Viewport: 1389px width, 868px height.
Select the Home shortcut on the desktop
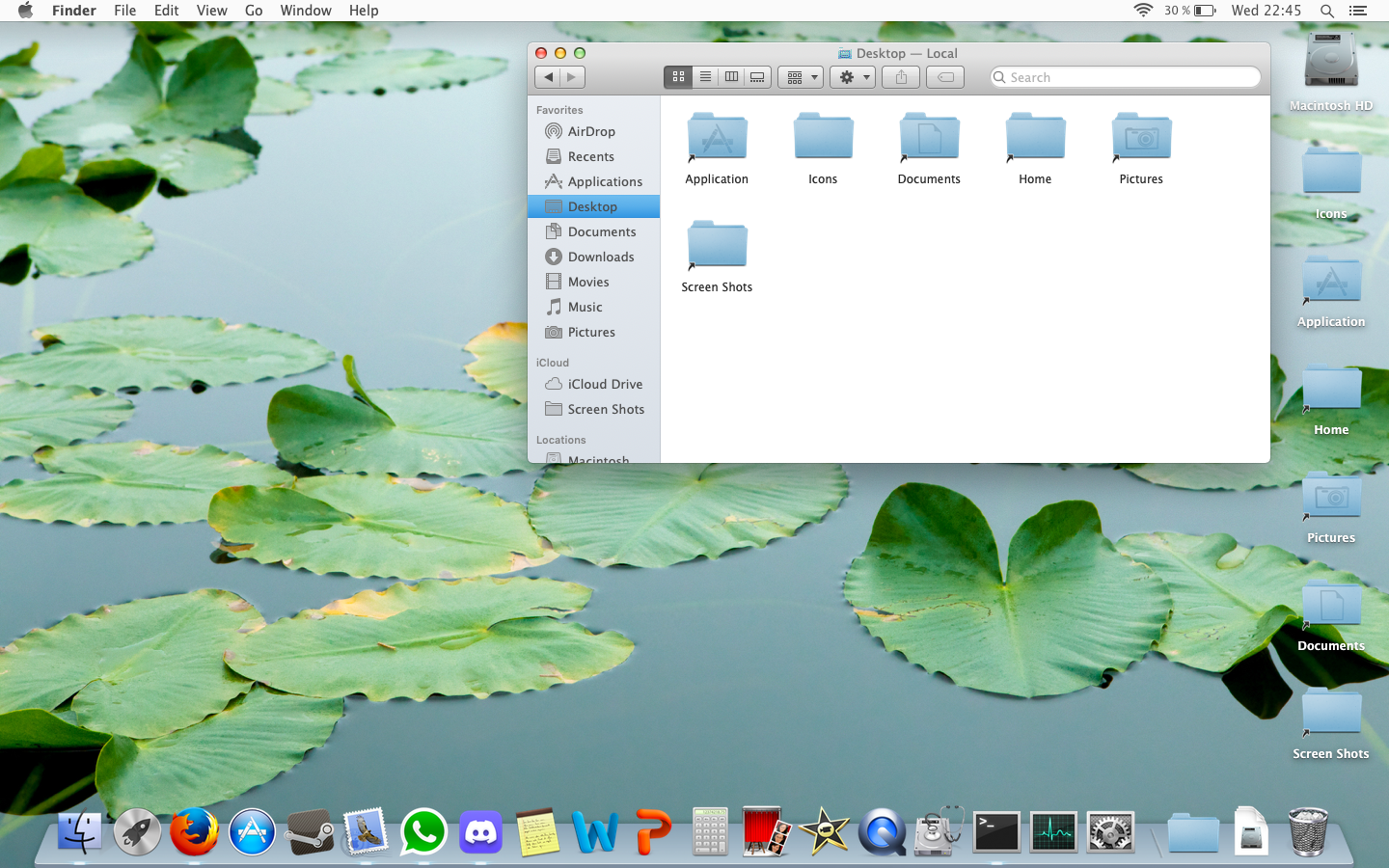(1331, 399)
